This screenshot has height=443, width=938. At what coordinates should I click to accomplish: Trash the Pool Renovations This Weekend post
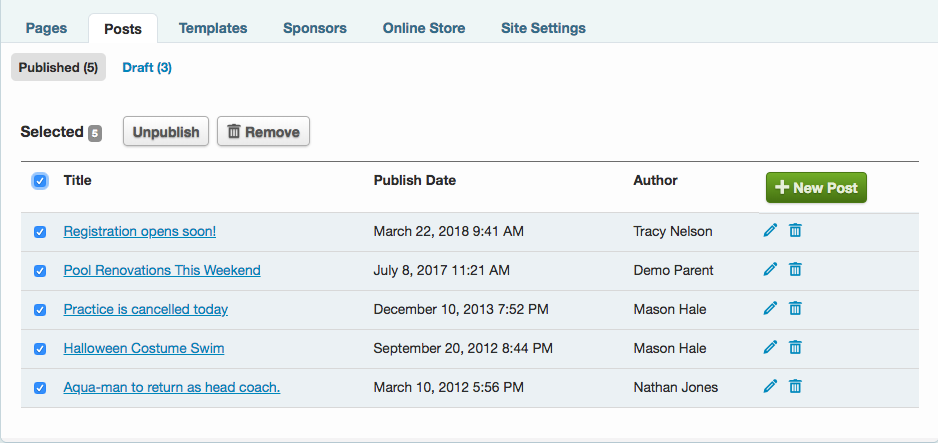coord(795,270)
